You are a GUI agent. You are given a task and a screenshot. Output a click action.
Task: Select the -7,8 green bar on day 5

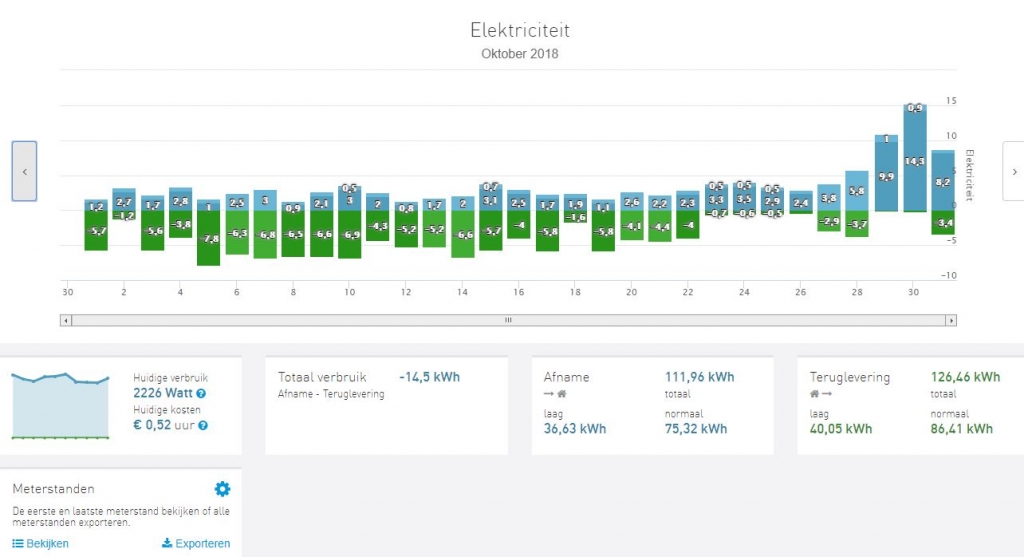[208, 238]
